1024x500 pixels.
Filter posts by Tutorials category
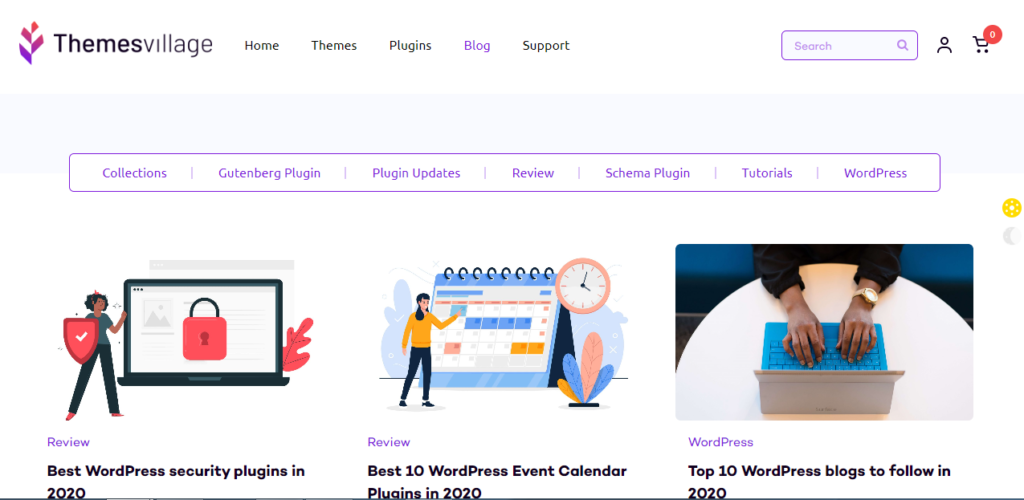tap(767, 173)
